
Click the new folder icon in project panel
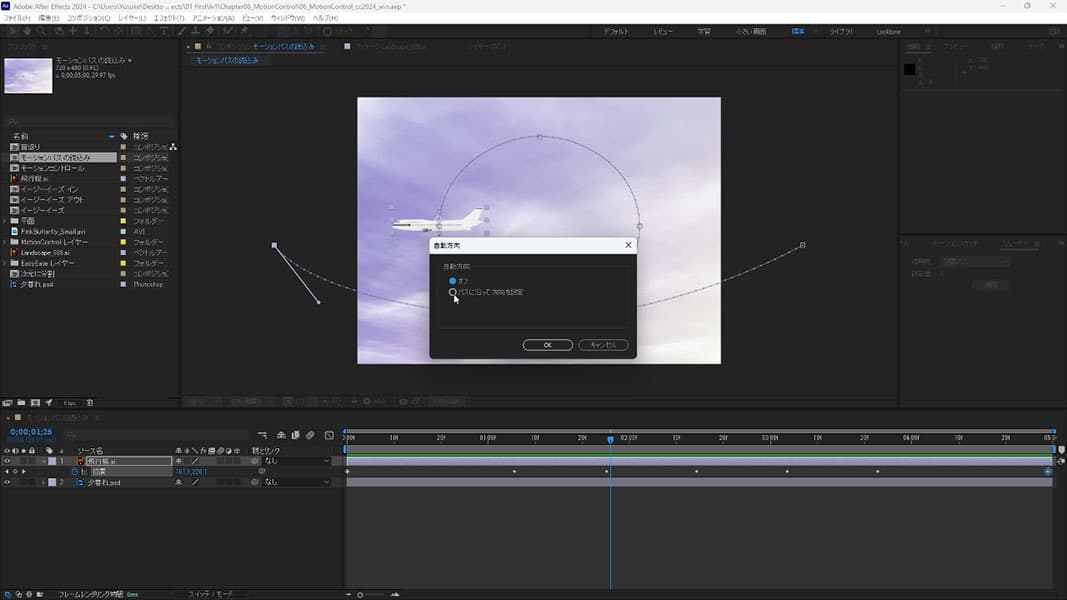click(20, 402)
